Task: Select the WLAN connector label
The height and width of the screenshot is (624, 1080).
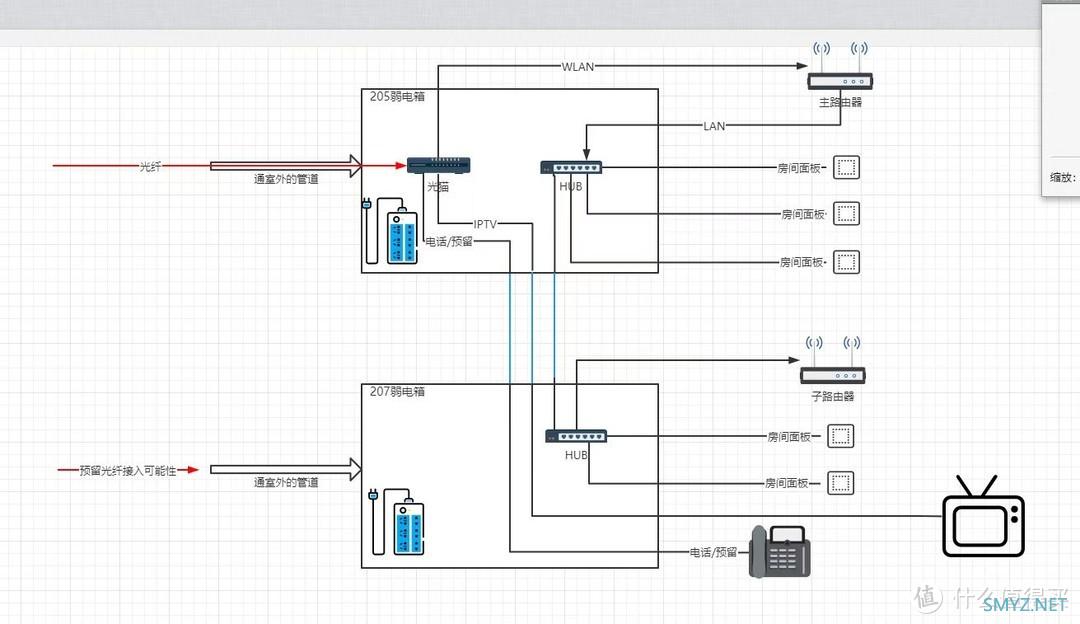Action: pyautogui.click(x=577, y=67)
